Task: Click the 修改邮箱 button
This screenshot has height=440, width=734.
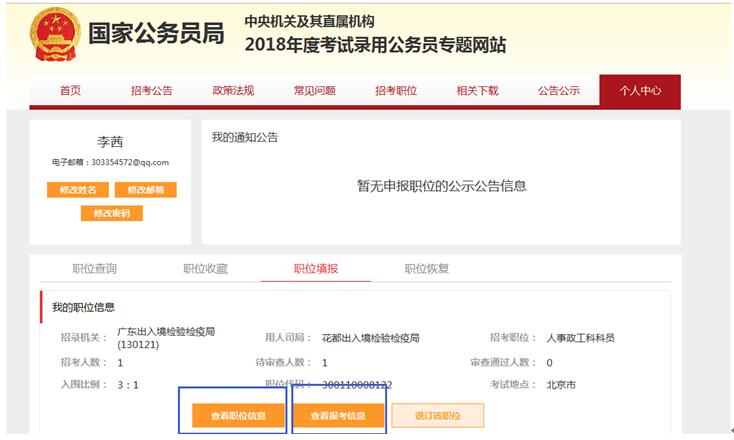Action: 145,190
